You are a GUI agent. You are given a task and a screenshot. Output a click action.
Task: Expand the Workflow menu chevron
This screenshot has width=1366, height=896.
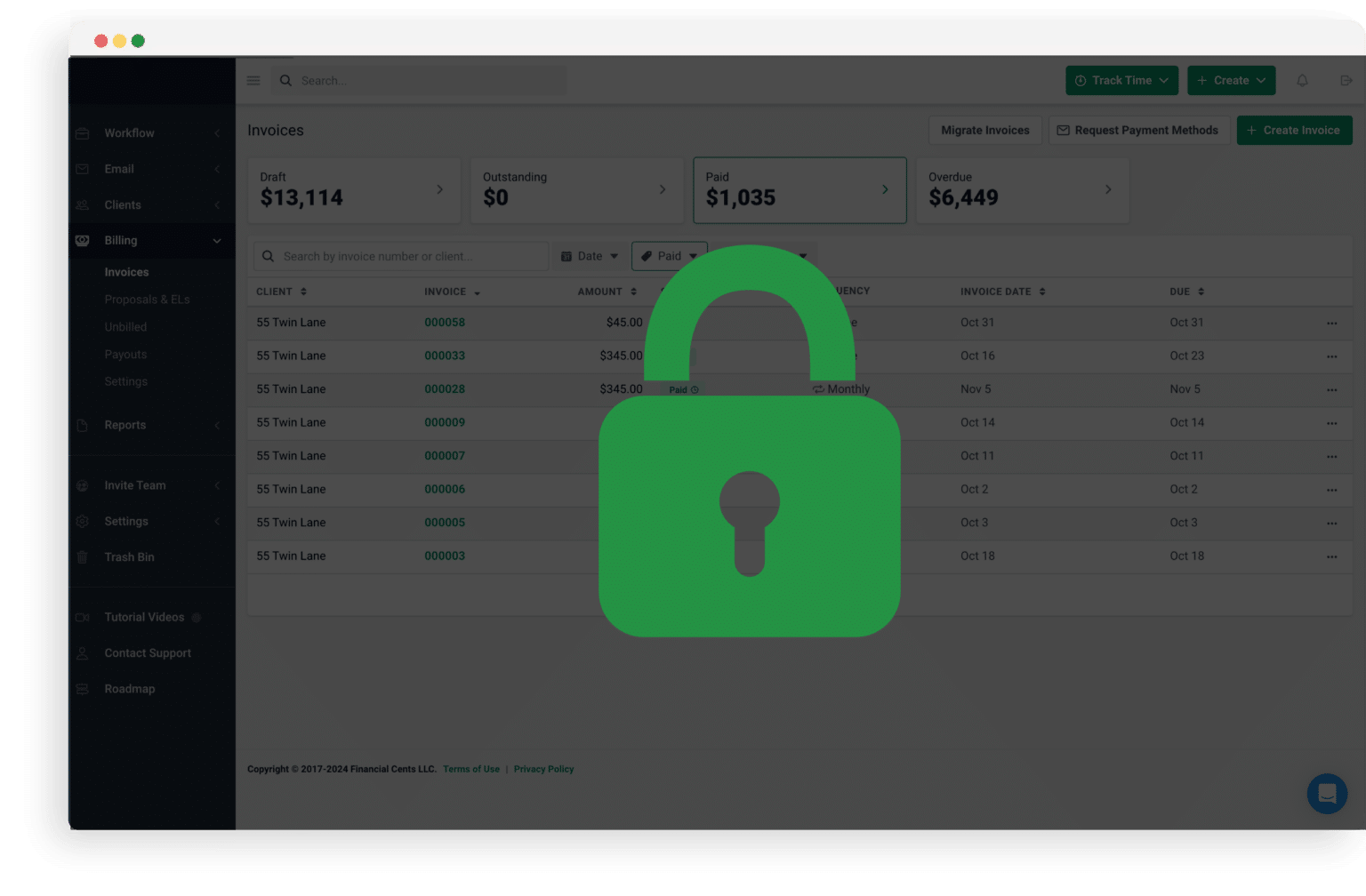217,133
